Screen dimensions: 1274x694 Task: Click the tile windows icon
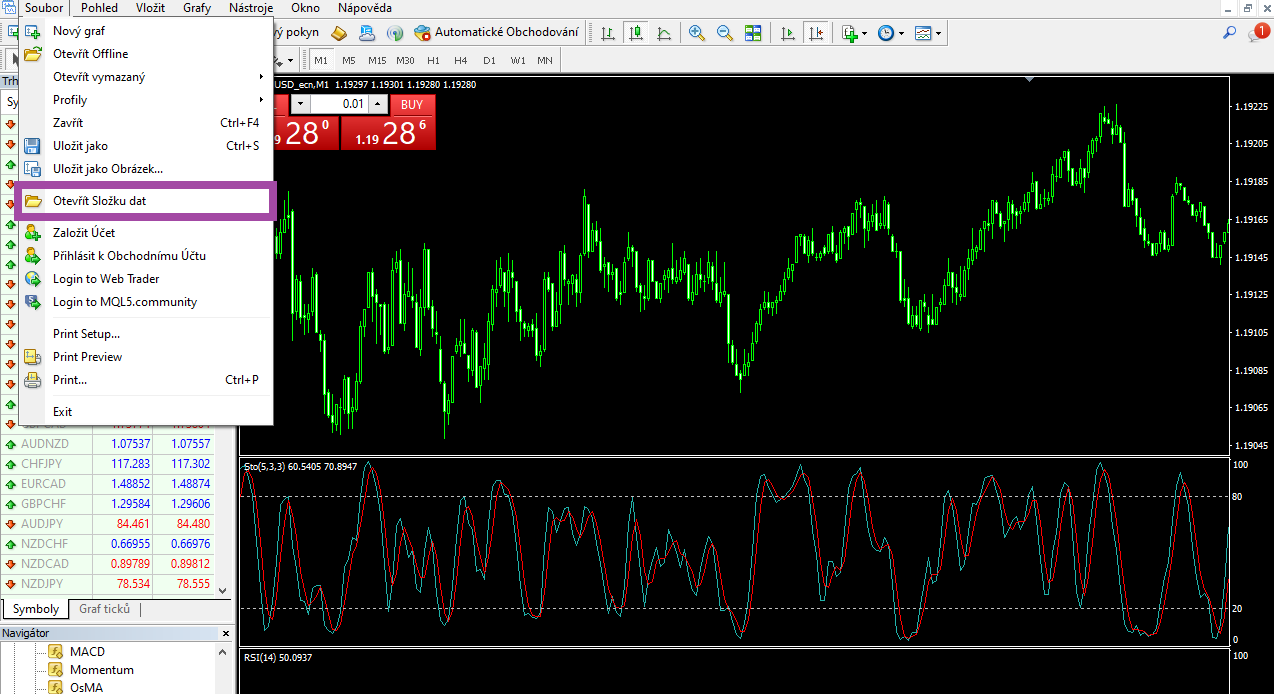pos(752,33)
